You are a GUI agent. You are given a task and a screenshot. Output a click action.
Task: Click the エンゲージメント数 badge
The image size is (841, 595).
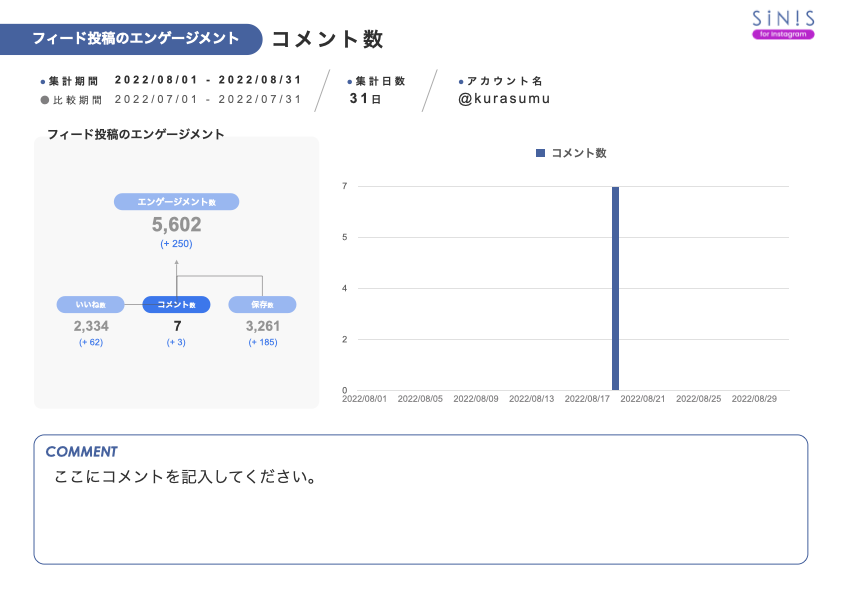[177, 202]
